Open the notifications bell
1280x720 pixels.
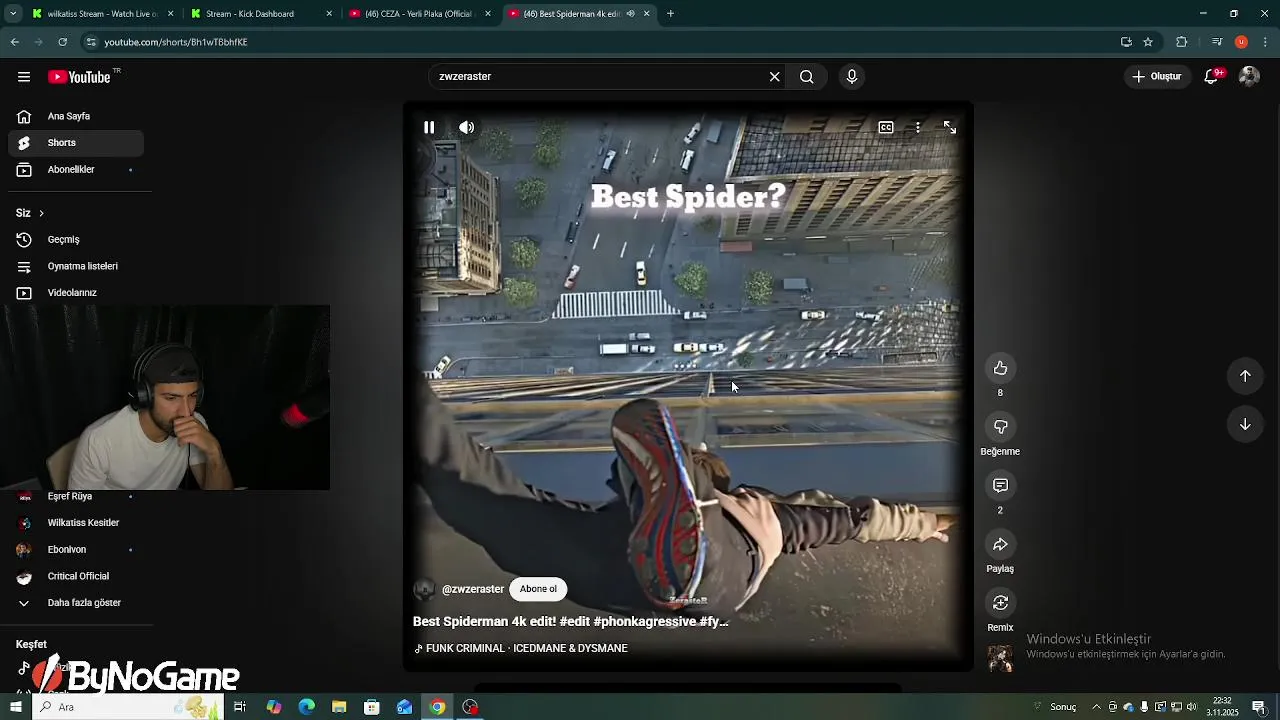point(1212,77)
